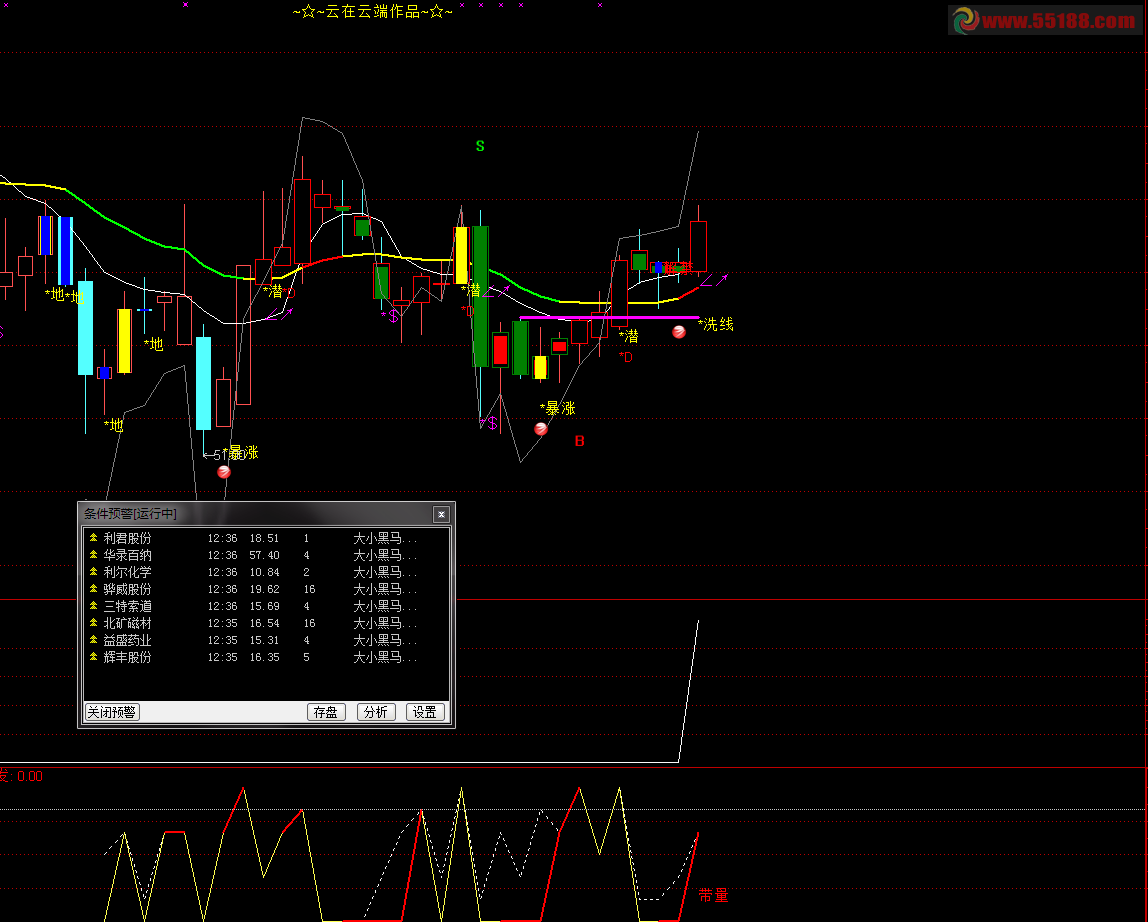Click the yellow alert icon beside 利君股份
1148x922 pixels.
(x=94, y=538)
